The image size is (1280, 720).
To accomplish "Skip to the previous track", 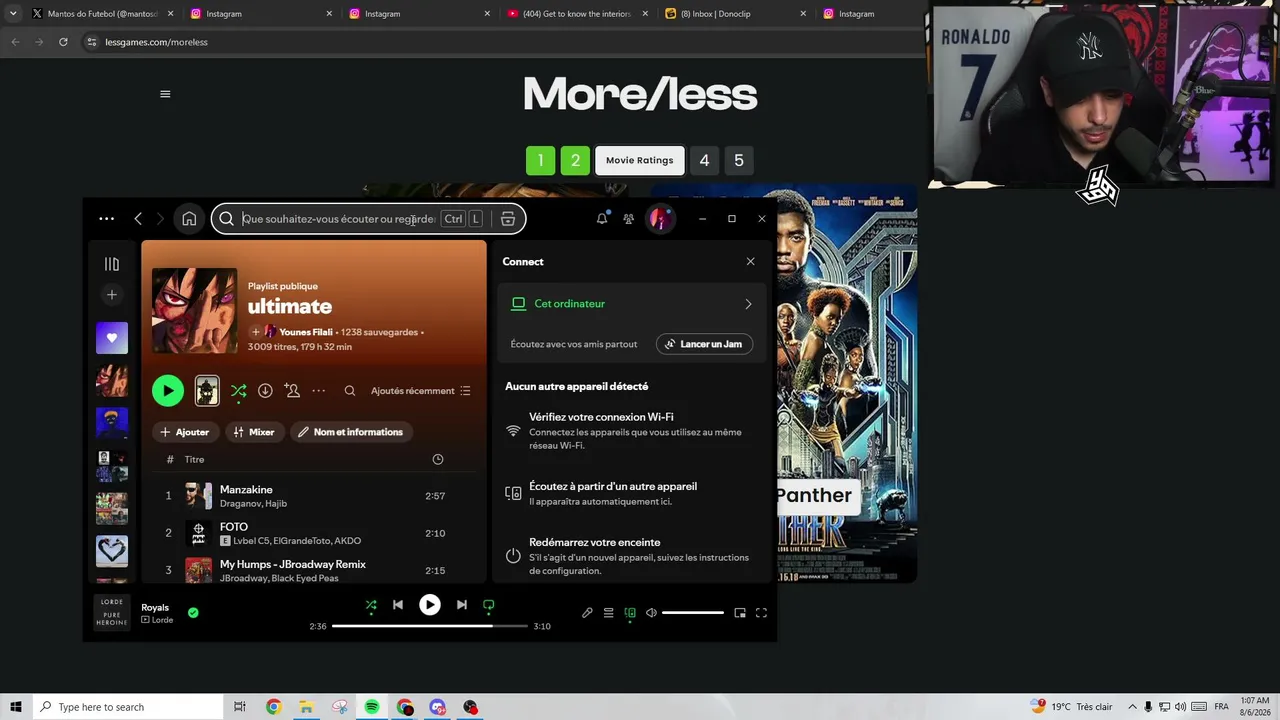I will pyautogui.click(x=398, y=605).
